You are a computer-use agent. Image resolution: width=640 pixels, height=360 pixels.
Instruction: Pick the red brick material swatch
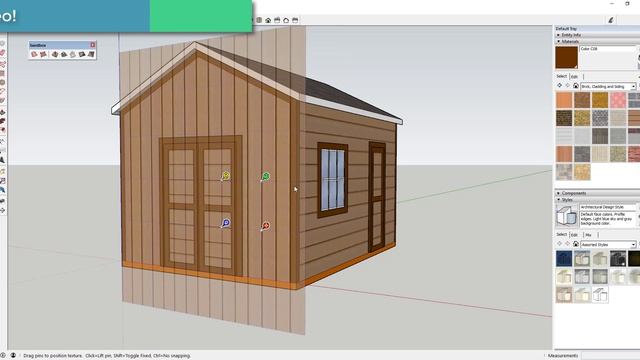[x=633, y=154]
